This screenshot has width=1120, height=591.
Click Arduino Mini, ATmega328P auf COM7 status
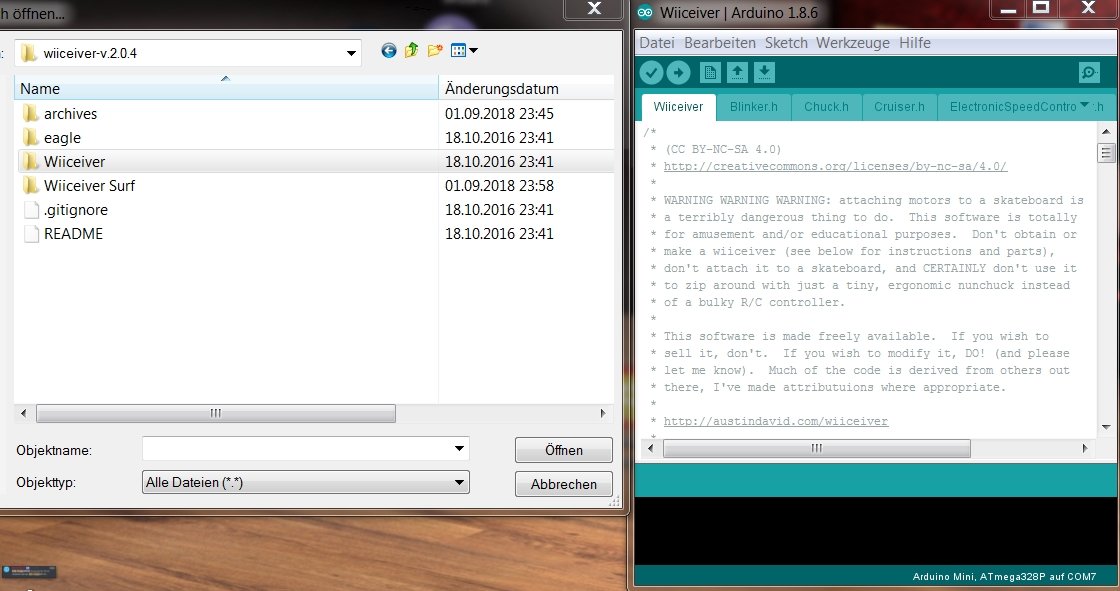point(1004,576)
